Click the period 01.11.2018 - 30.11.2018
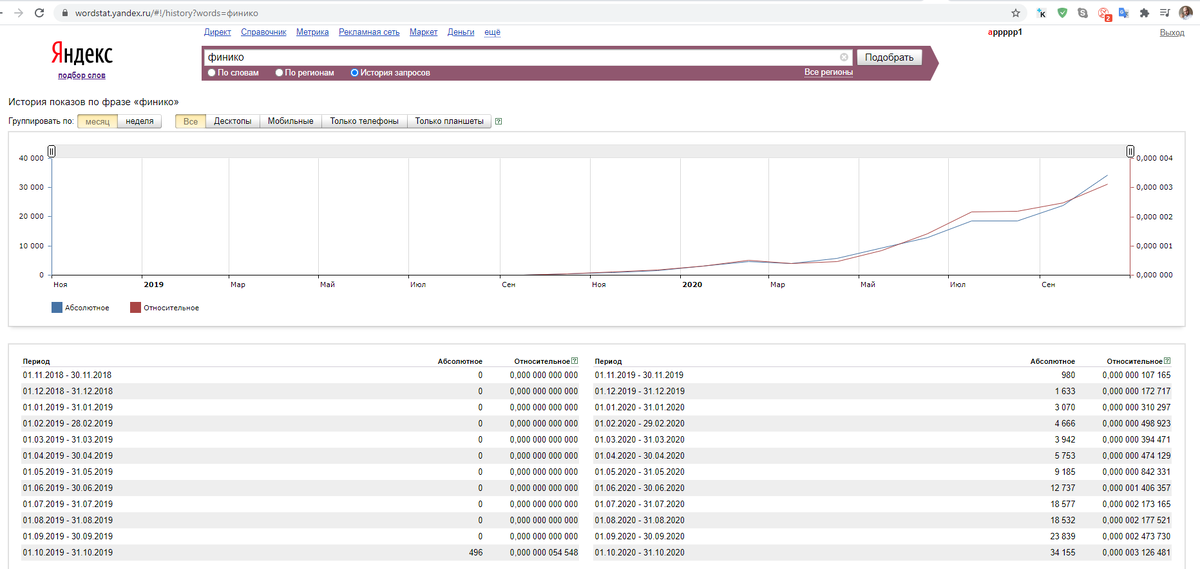The width and height of the screenshot is (1200, 569). tap(68, 375)
